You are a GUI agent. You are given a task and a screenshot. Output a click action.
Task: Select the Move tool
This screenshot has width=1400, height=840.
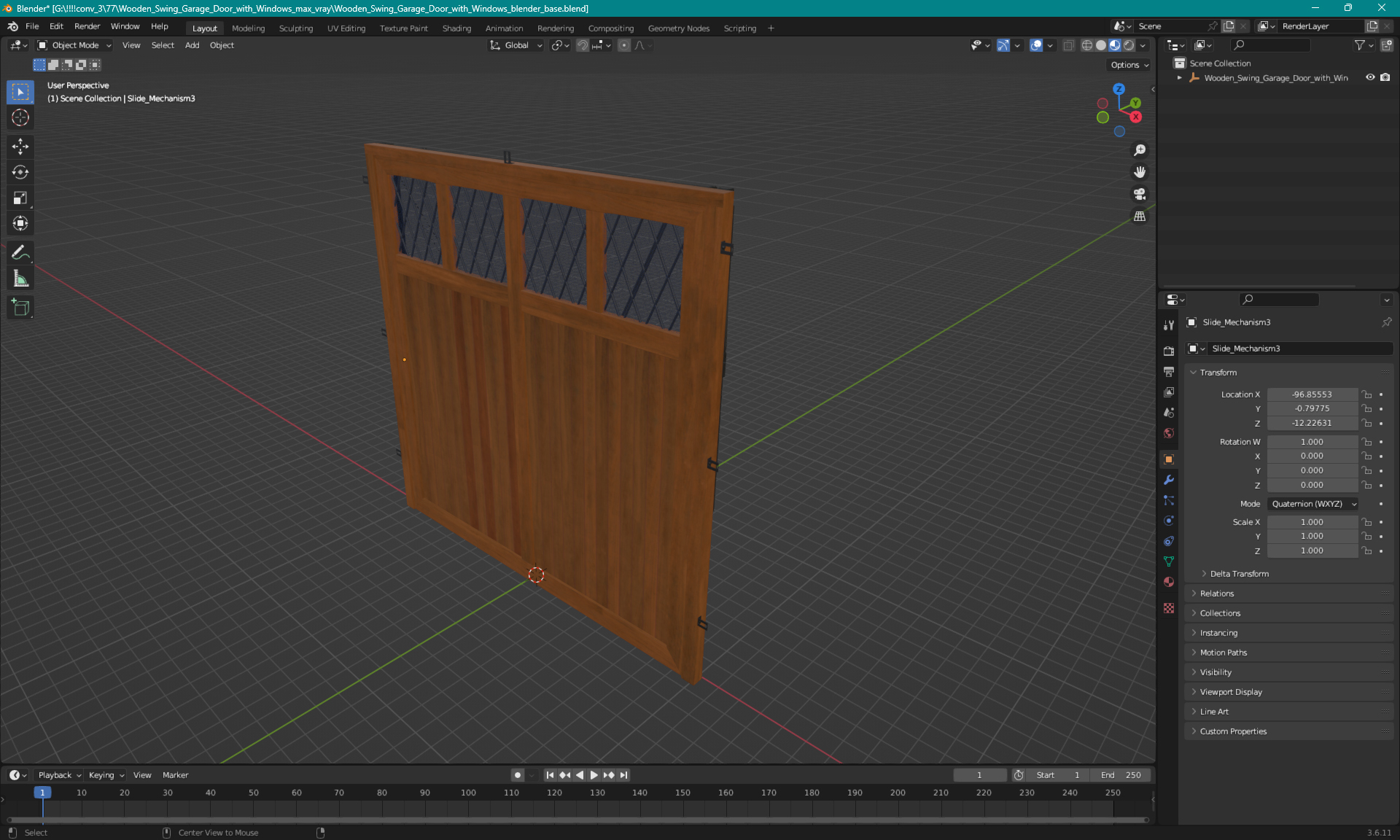coord(20,147)
